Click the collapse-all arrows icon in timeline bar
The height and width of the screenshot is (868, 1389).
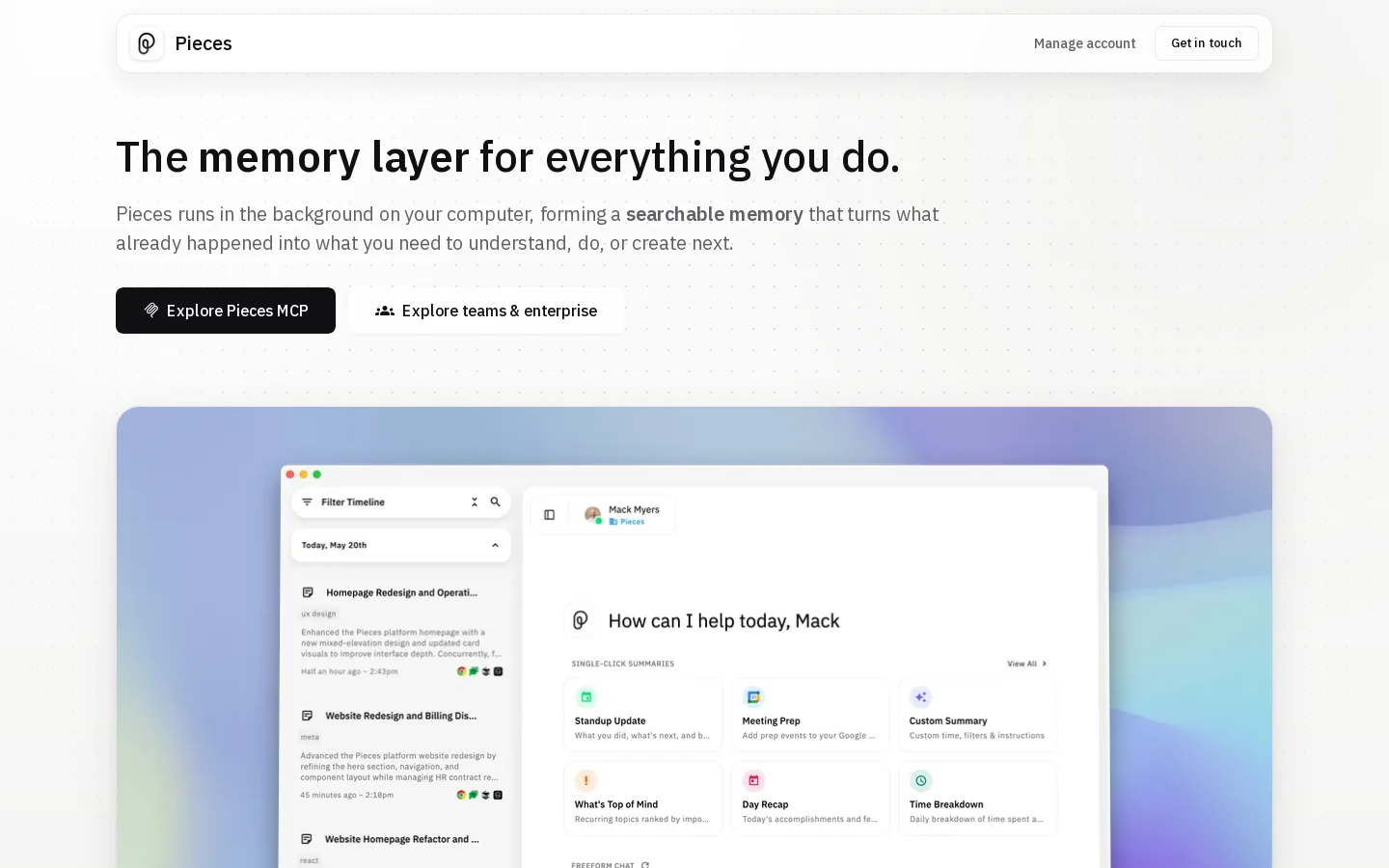(475, 502)
